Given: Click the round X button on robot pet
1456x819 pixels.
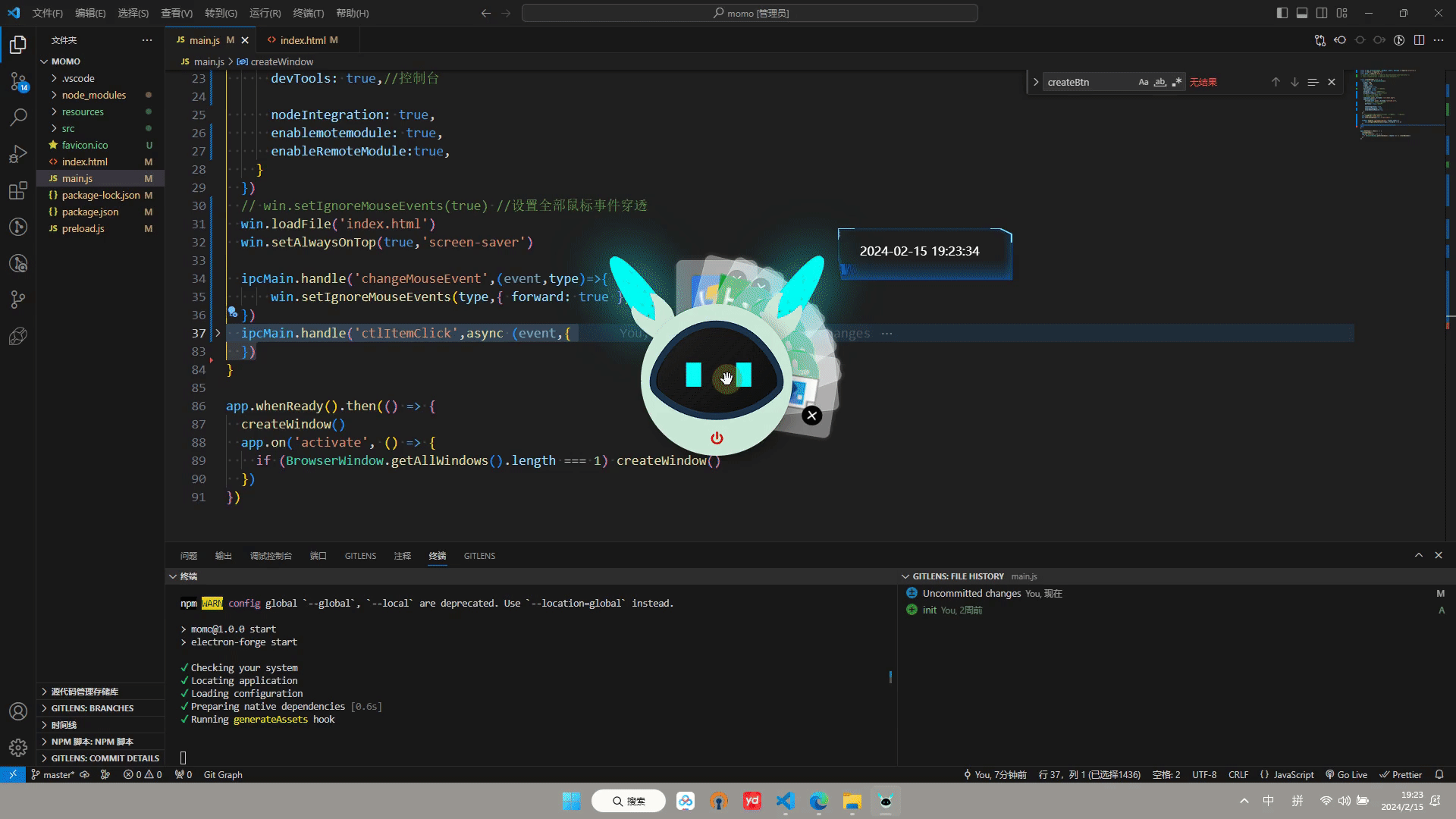Looking at the screenshot, I should [812, 416].
